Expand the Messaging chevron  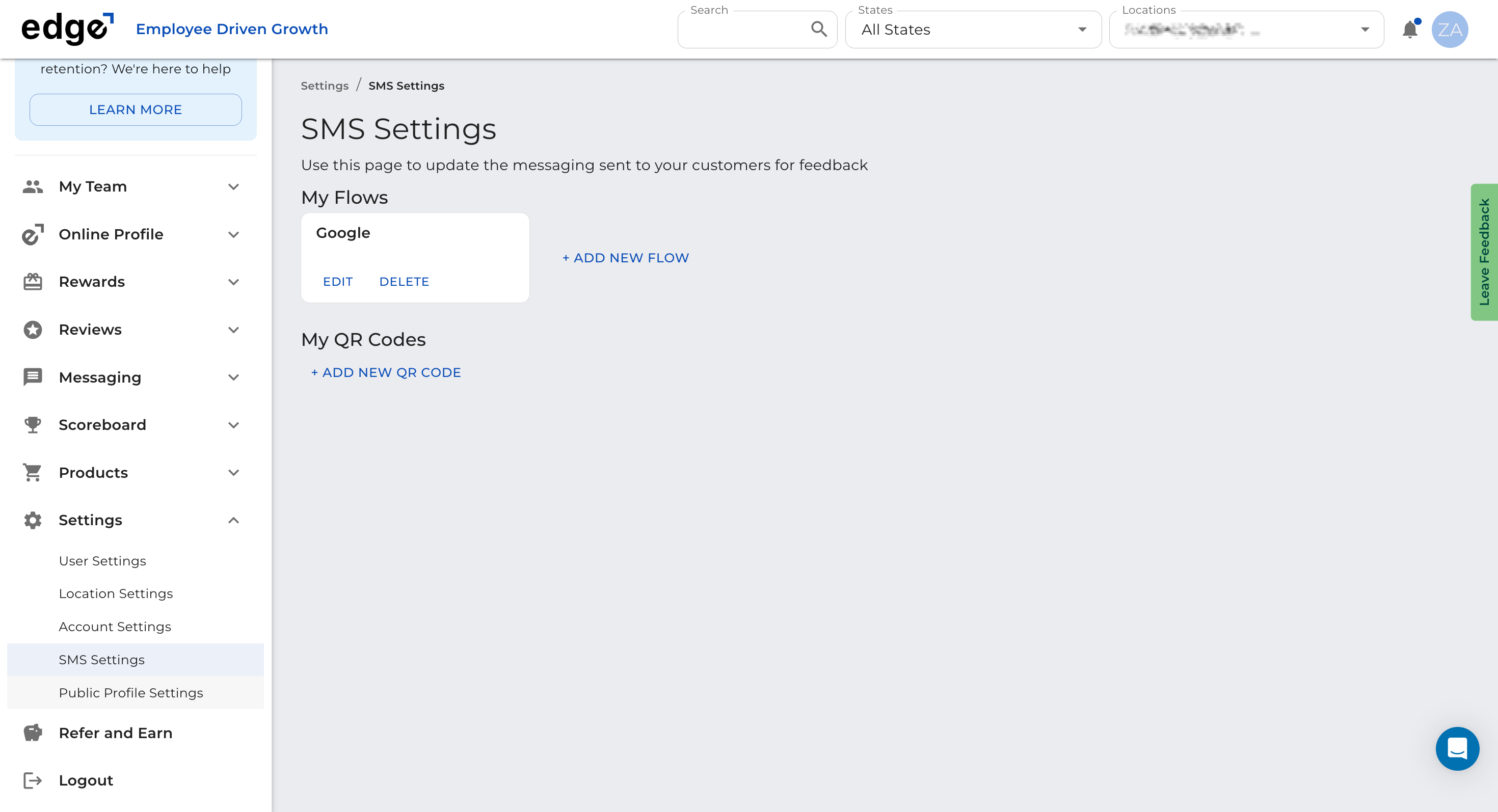pyautogui.click(x=234, y=378)
